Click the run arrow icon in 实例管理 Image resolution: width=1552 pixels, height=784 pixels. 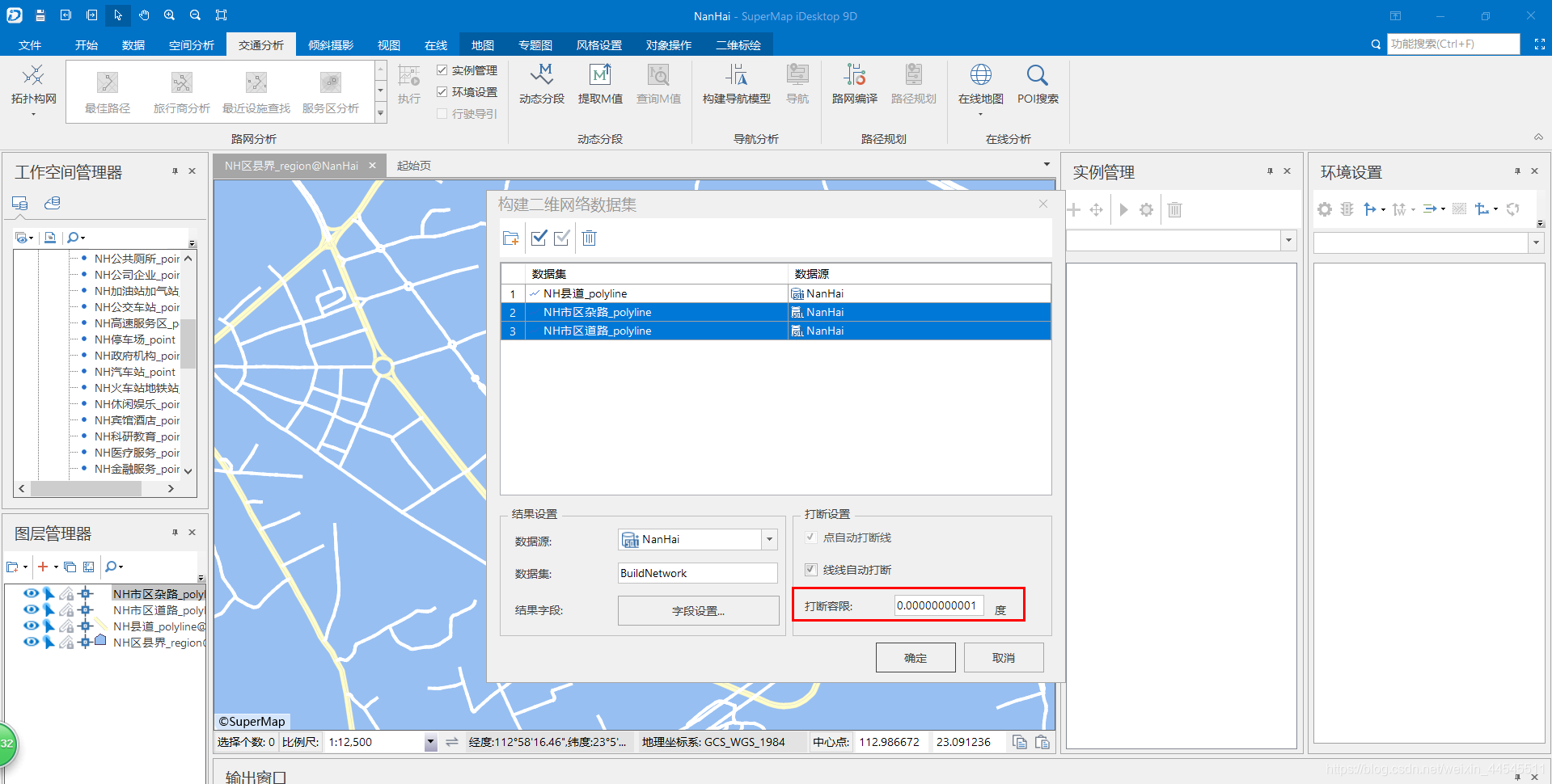click(1123, 210)
